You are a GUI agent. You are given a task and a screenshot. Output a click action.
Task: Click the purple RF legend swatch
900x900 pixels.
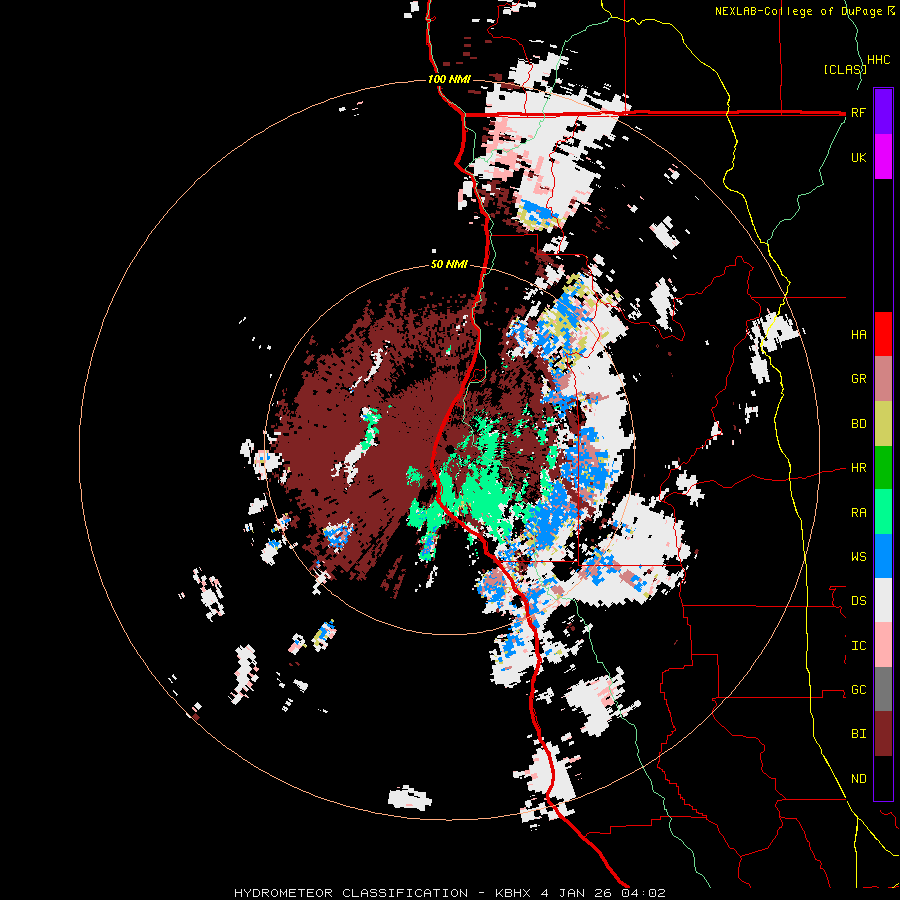point(883,112)
